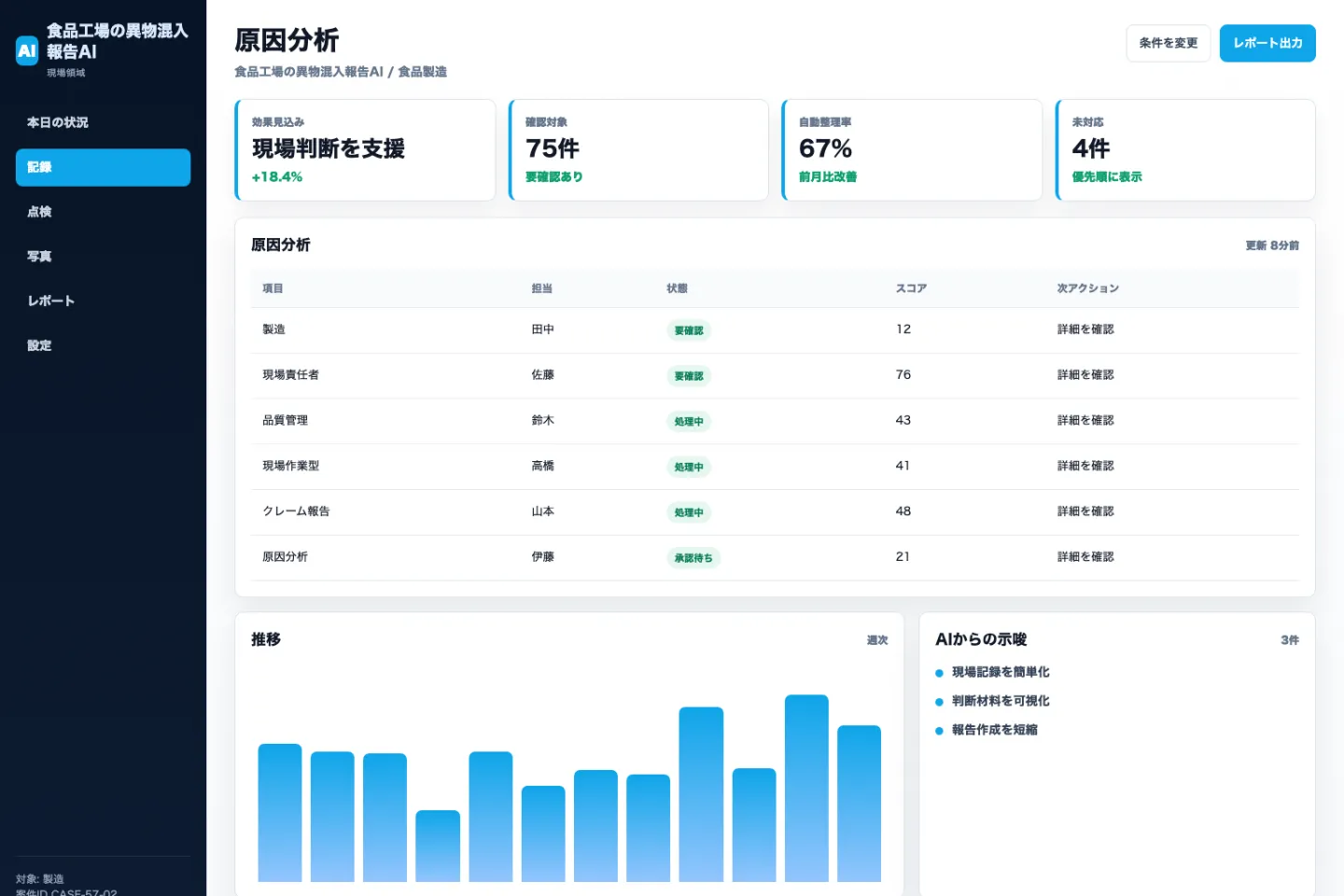Screen dimensions: 1344x896
Task: Click the 3件 count in AIからの示唆
Action: [1289, 640]
